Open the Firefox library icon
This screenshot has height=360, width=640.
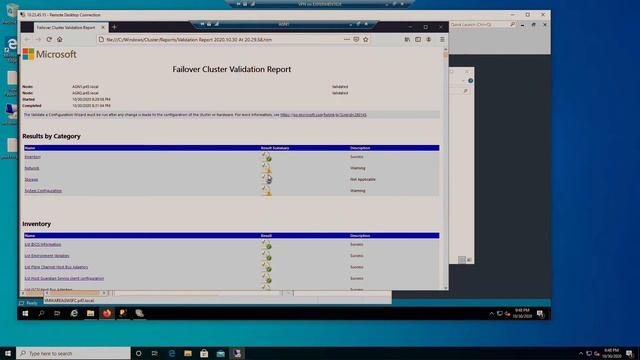pos(407,40)
